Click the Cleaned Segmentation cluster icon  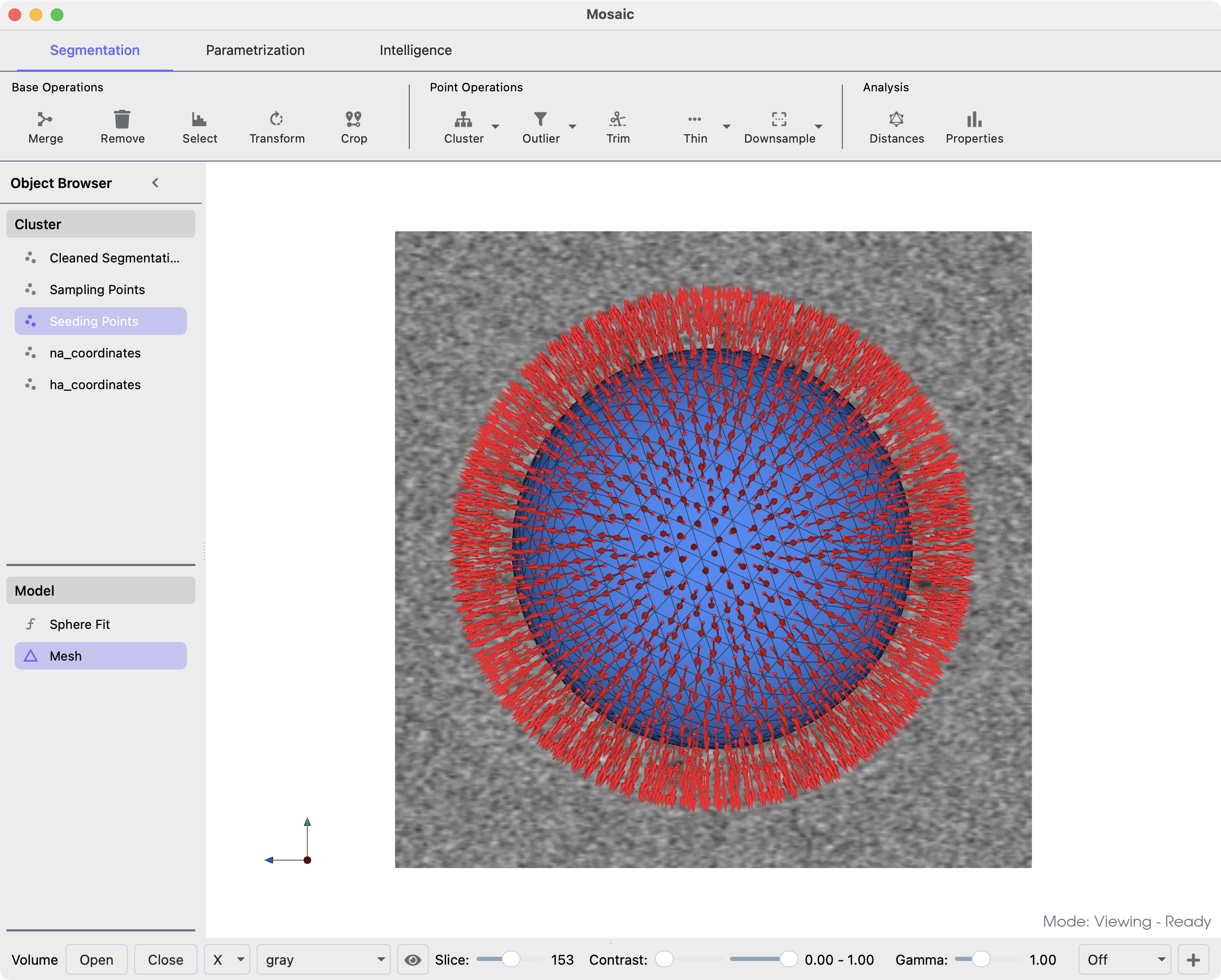coord(31,258)
